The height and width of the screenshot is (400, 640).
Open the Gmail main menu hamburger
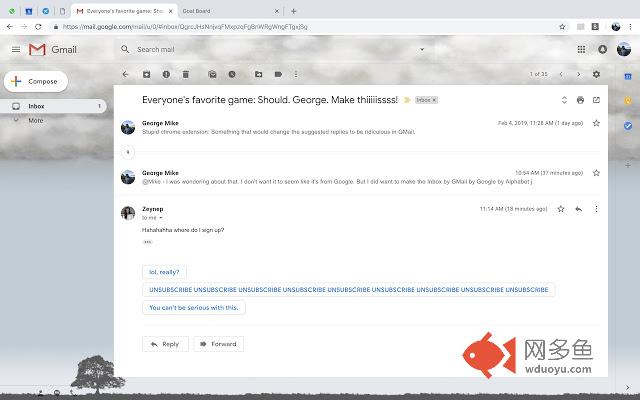16,49
